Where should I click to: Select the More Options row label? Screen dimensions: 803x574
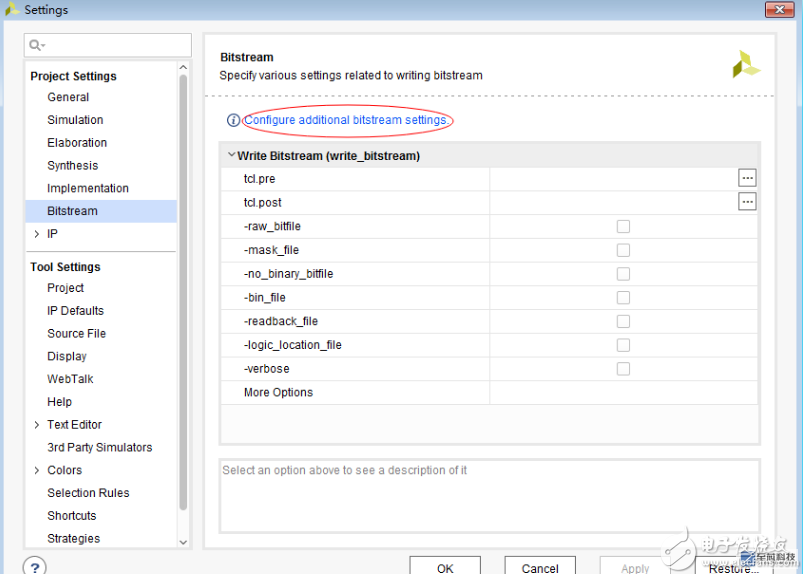click(278, 392)
